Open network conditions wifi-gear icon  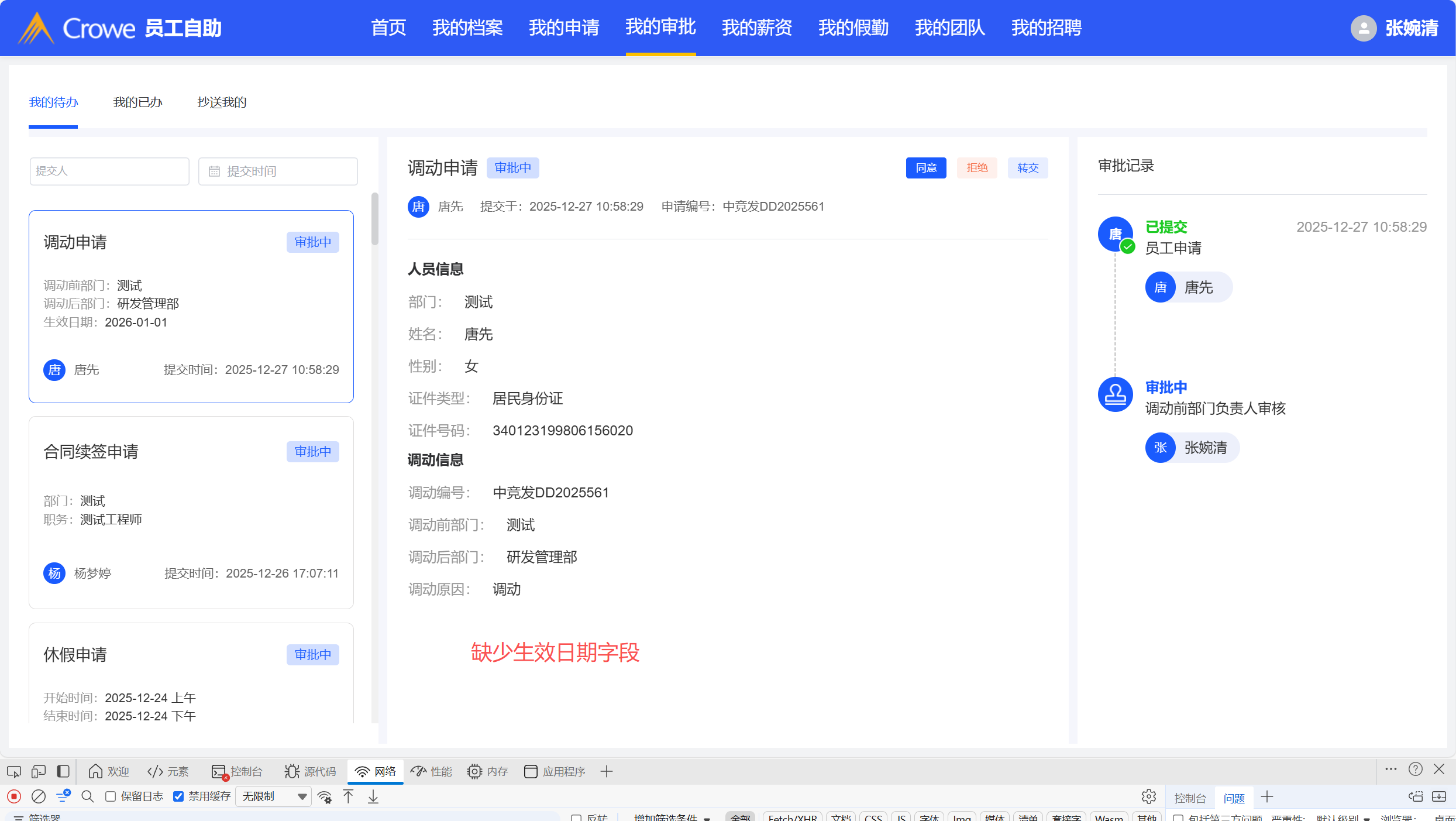325,796
